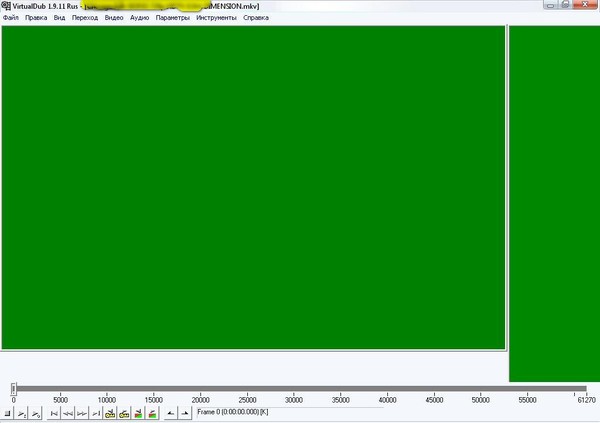
Task: Click the Frame 0 position text field
Action: [x=290, y=412]
